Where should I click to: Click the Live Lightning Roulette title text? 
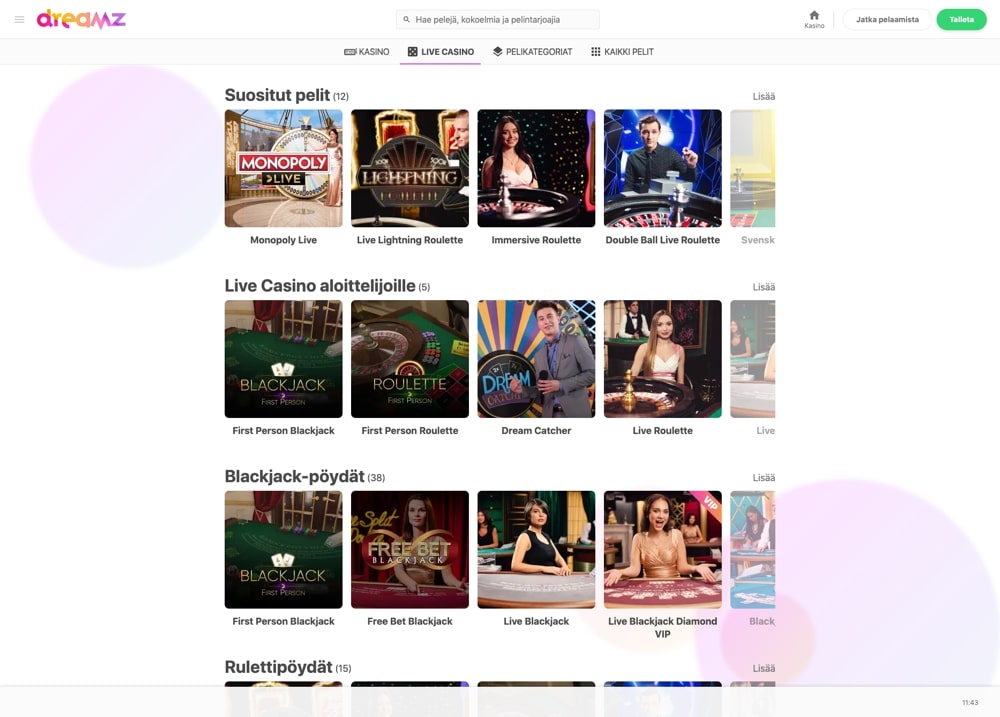tap(409, 240)
